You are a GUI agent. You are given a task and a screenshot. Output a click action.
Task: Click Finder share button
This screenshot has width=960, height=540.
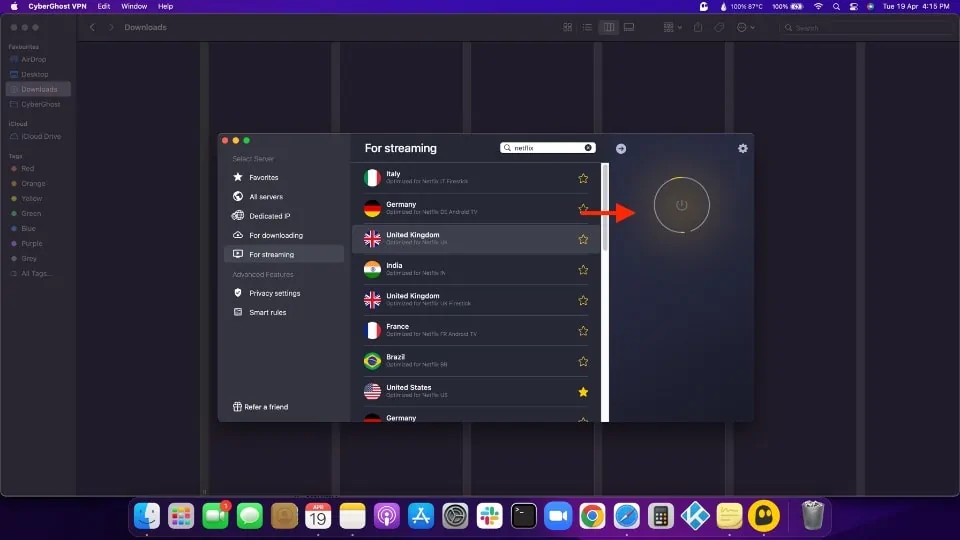pyautogui.click(x=698, y=27)
